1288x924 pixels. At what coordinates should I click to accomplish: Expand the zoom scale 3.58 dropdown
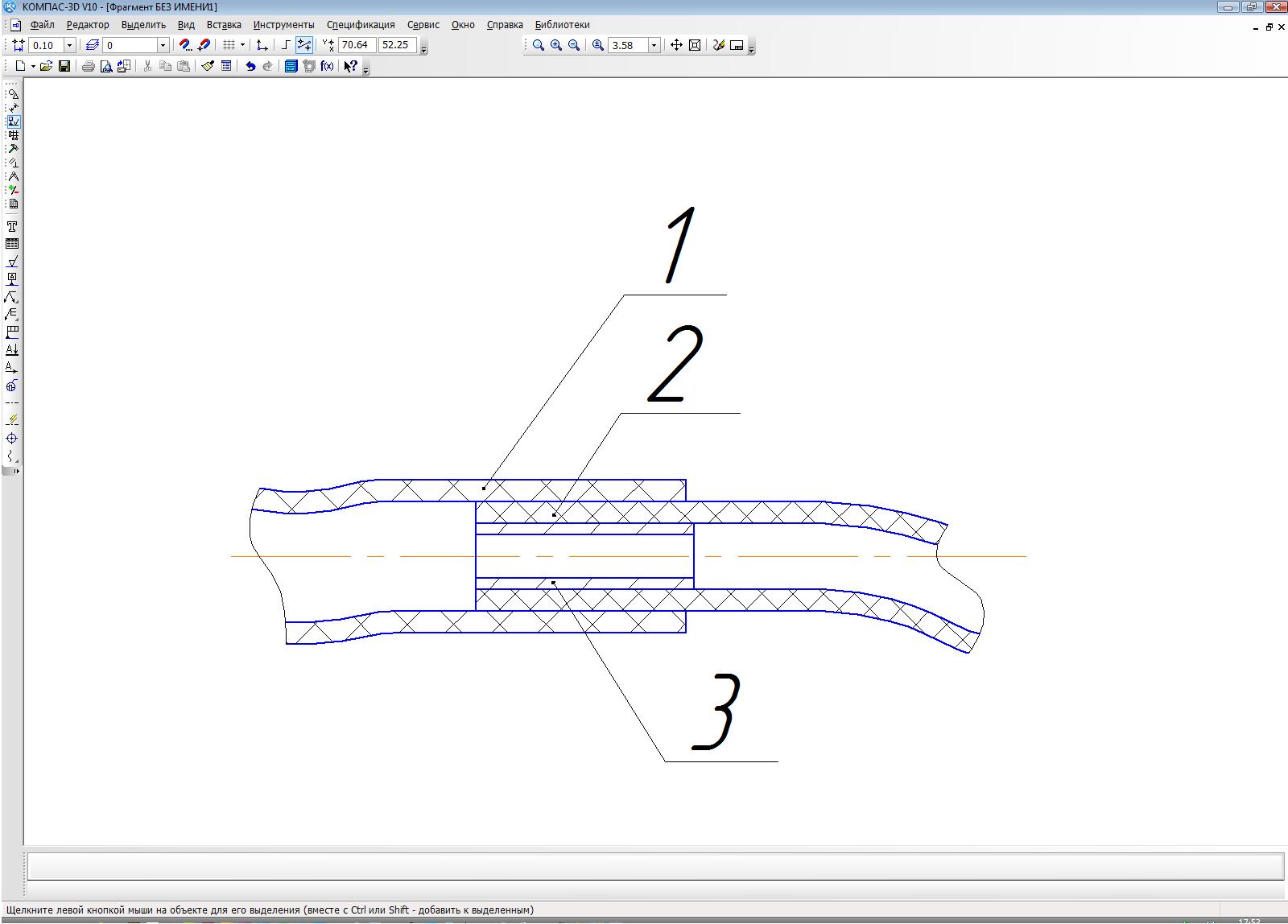tap(654, 45)
